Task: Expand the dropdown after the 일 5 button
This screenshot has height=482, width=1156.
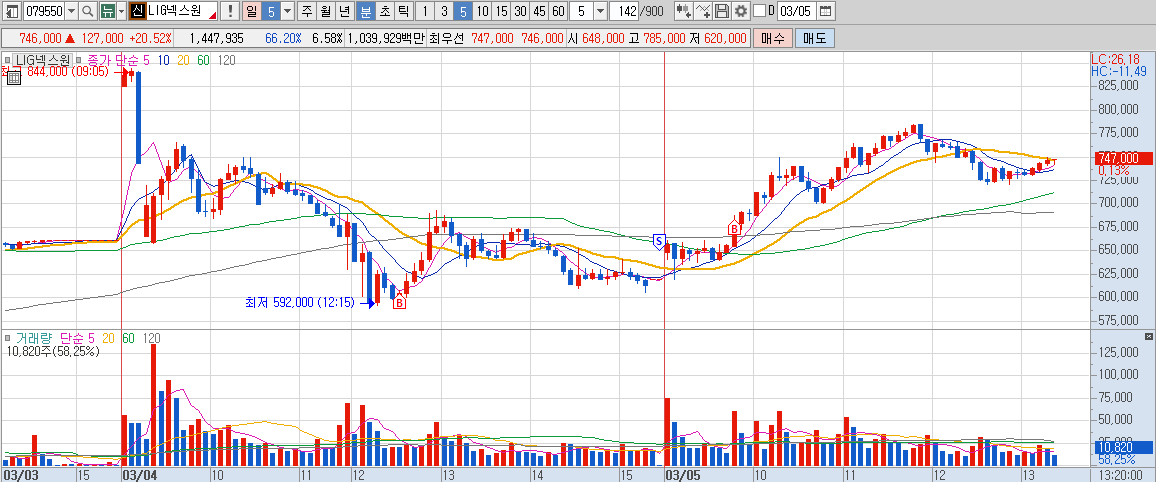Action: click(x=288, y=11)
